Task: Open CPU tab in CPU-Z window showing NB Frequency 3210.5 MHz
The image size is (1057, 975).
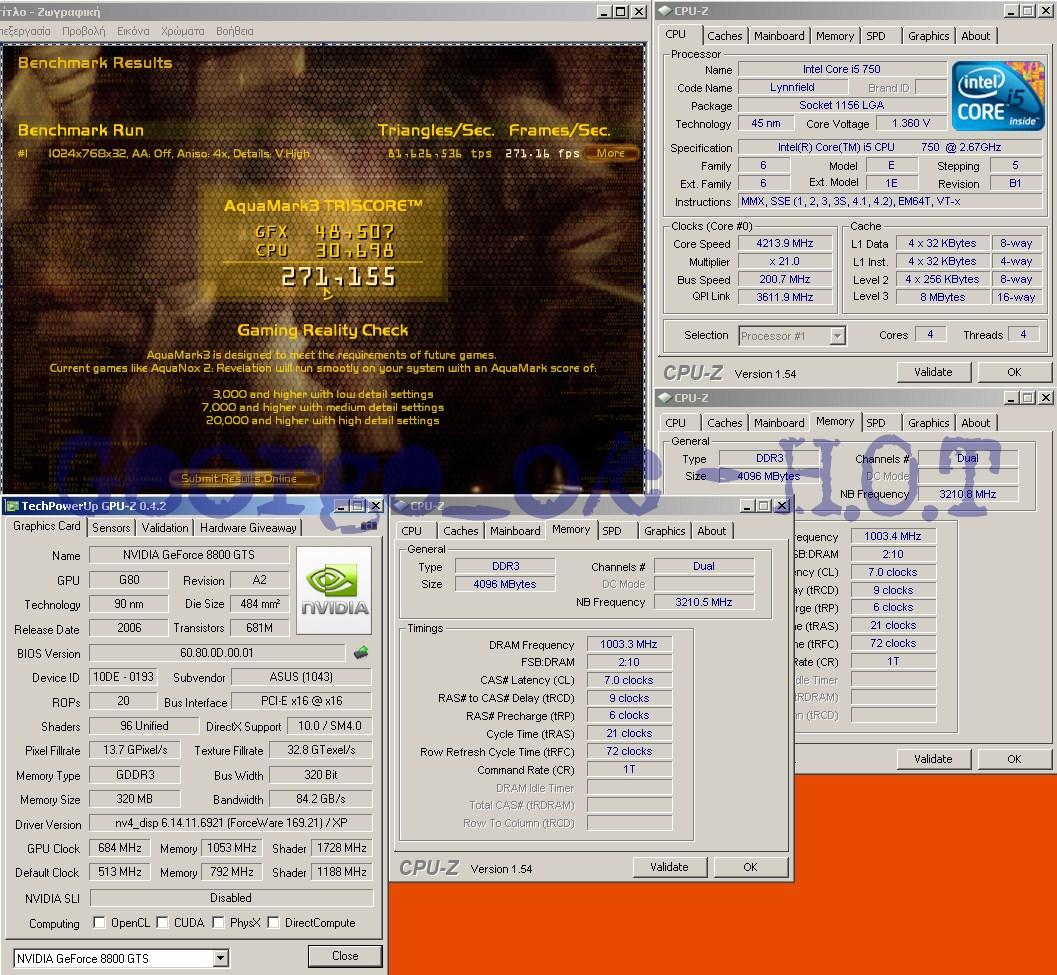Action: click(x=411, y=531)
